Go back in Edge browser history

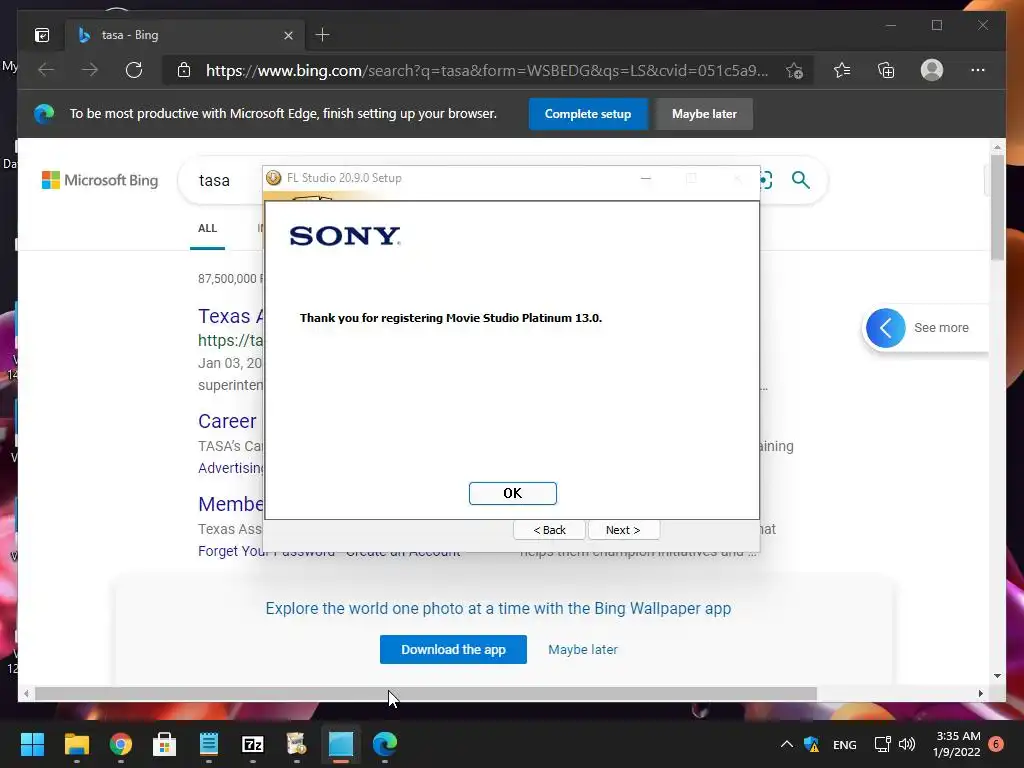[46, 70]
